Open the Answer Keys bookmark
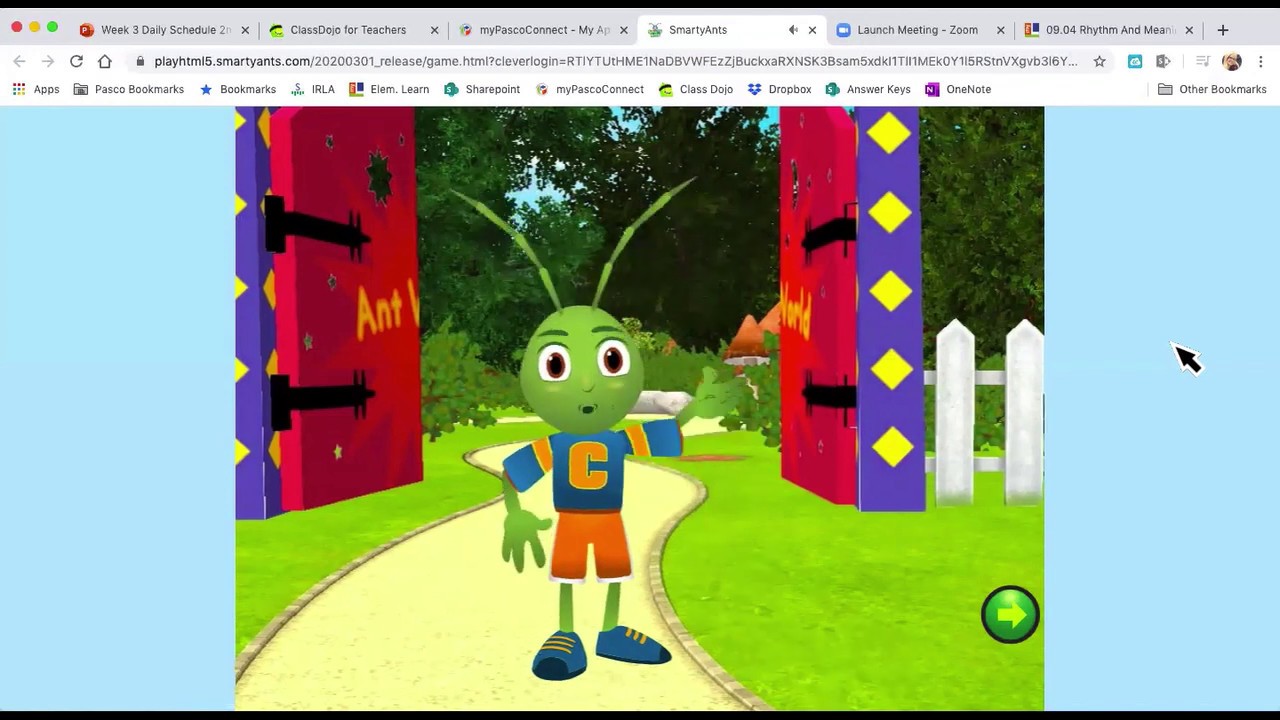Screen dimensions: 1280x720 [x=868, y=89]
